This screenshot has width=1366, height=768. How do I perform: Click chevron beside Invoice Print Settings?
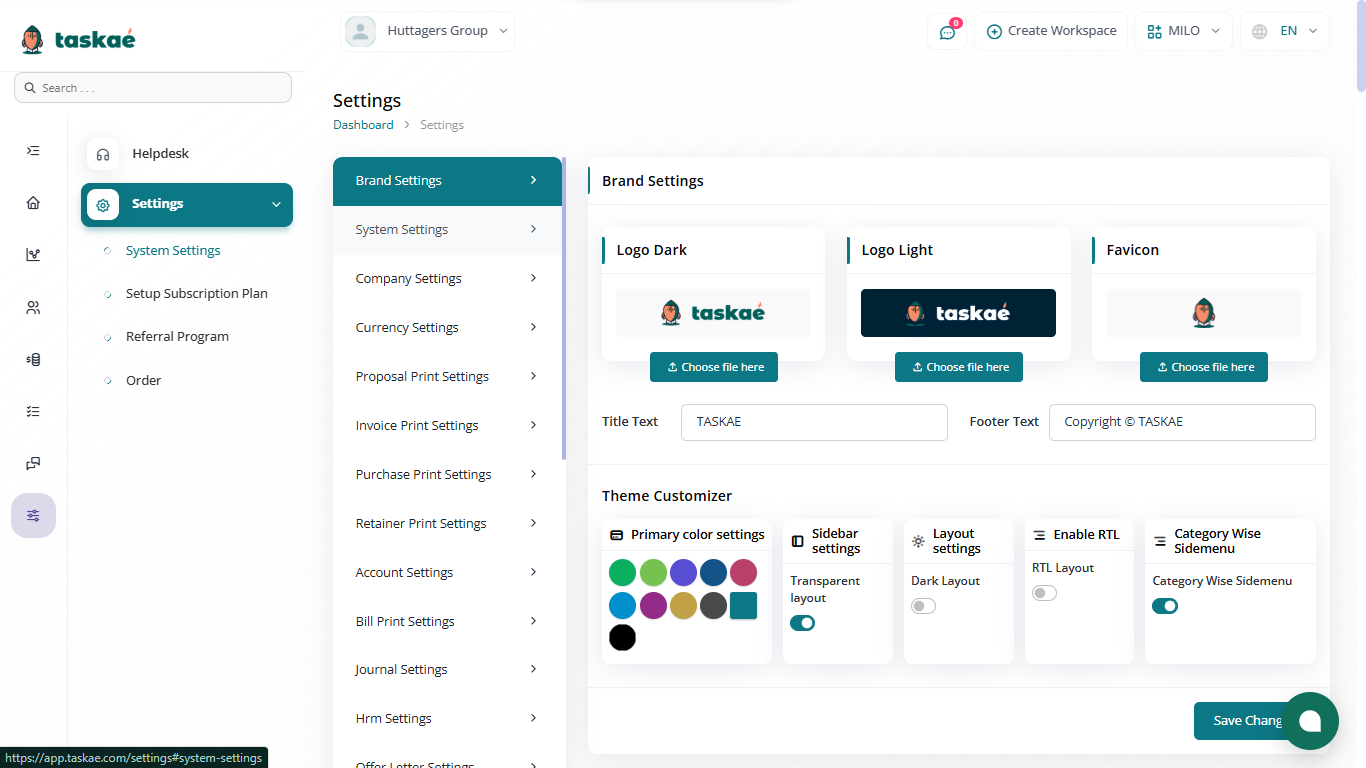click(x=533, y=425)
